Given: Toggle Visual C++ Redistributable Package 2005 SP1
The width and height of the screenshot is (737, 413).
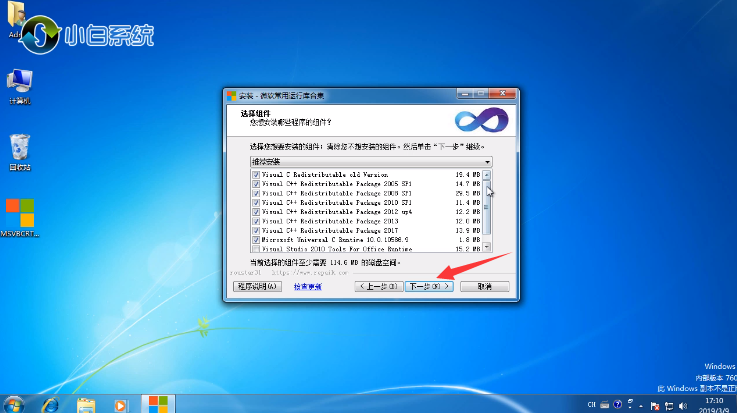Looking at the screenshot, I should (x=256, y=185).
